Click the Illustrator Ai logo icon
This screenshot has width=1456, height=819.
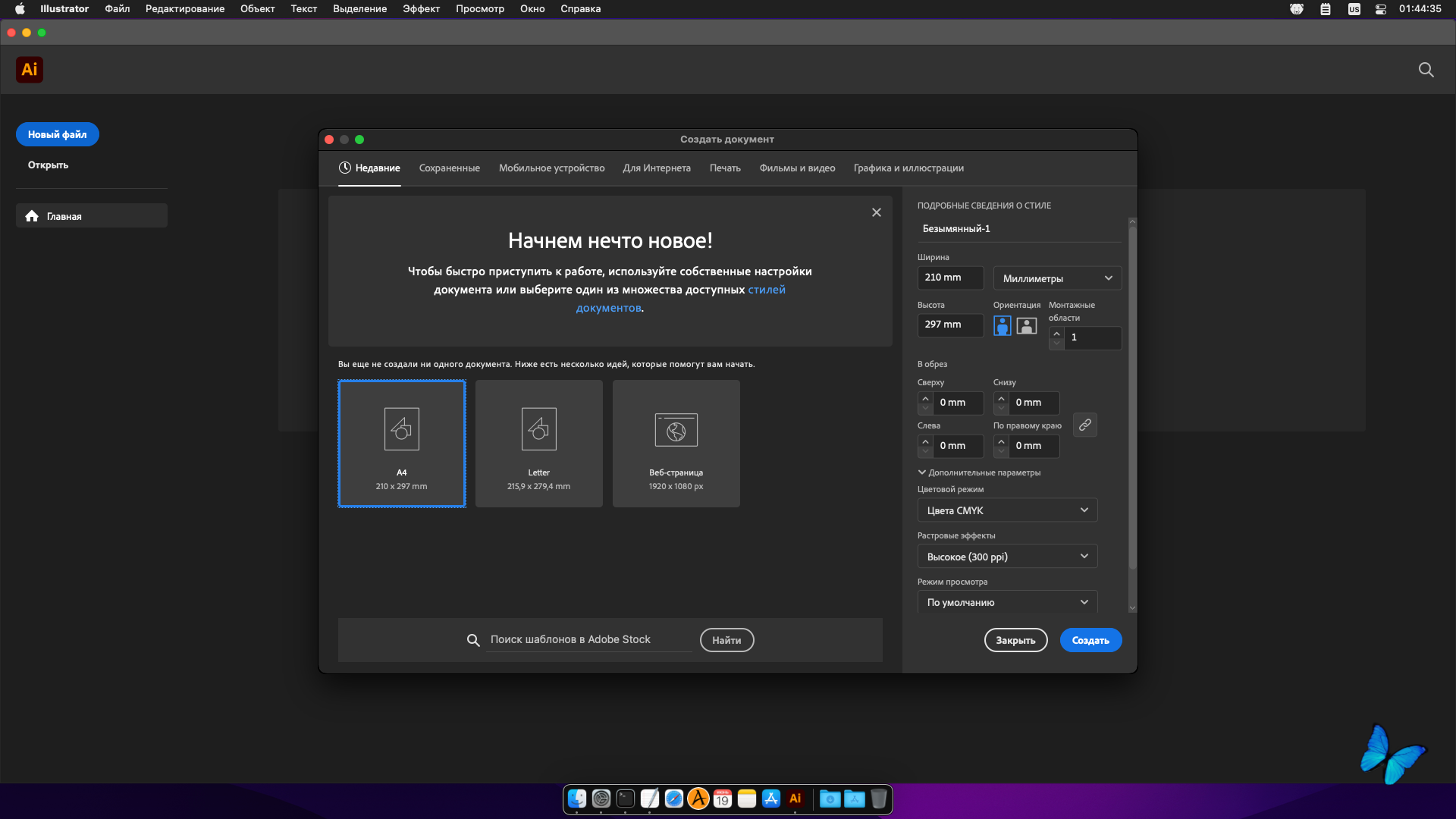click(30, 70)
